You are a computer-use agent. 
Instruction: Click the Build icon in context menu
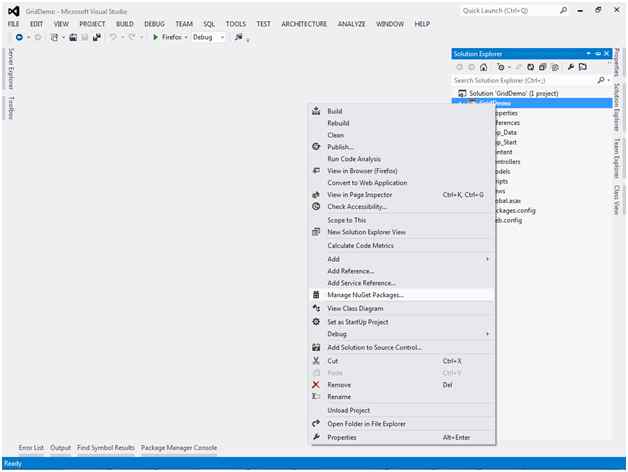(316, 111)
